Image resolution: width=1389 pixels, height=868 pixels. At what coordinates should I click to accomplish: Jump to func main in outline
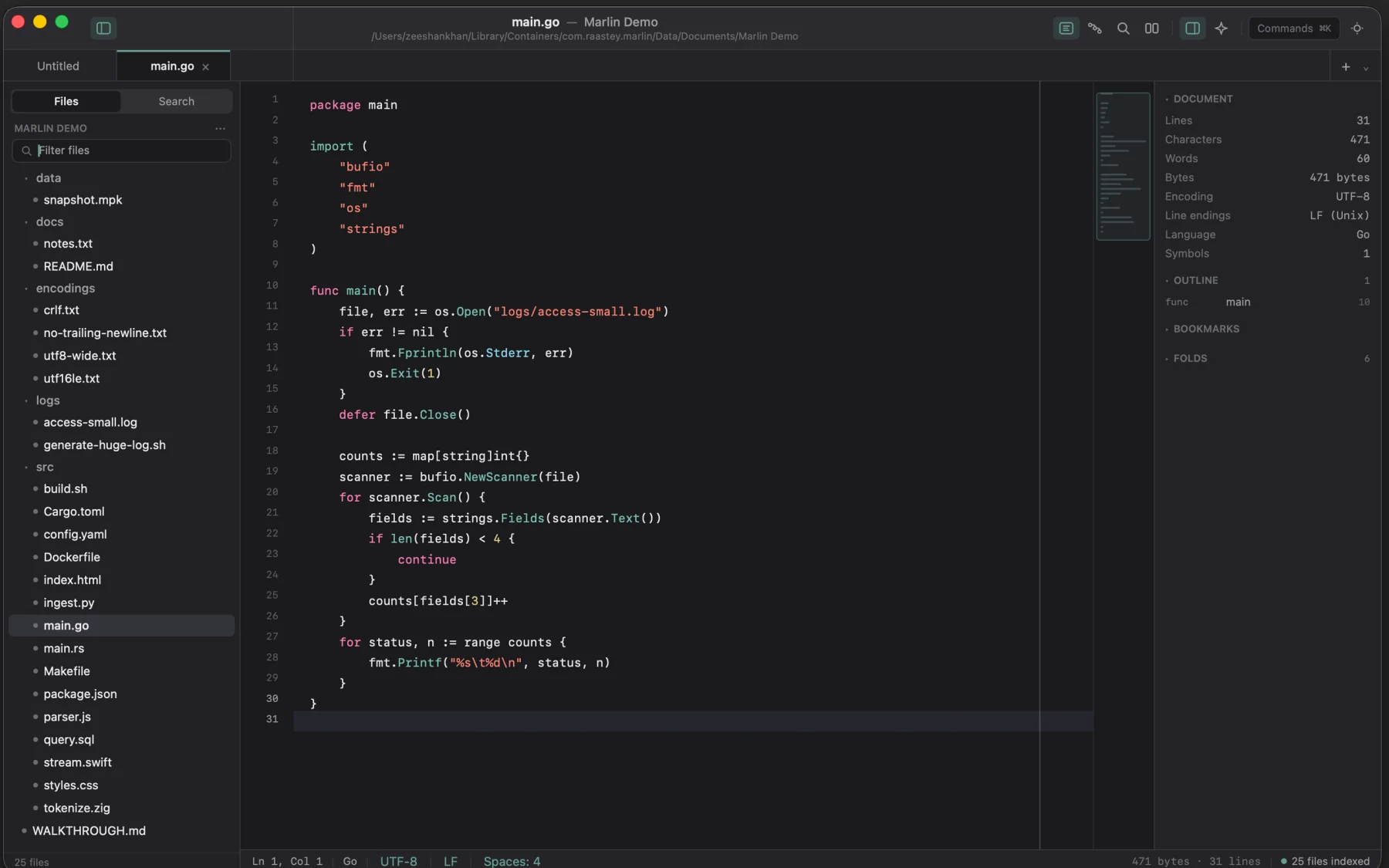click(x=1267, y=302)
